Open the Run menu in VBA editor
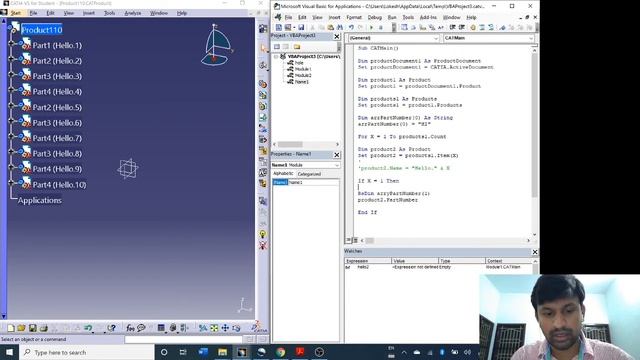Viewport: 640px width, 360px height. click(x=392, y=18)
